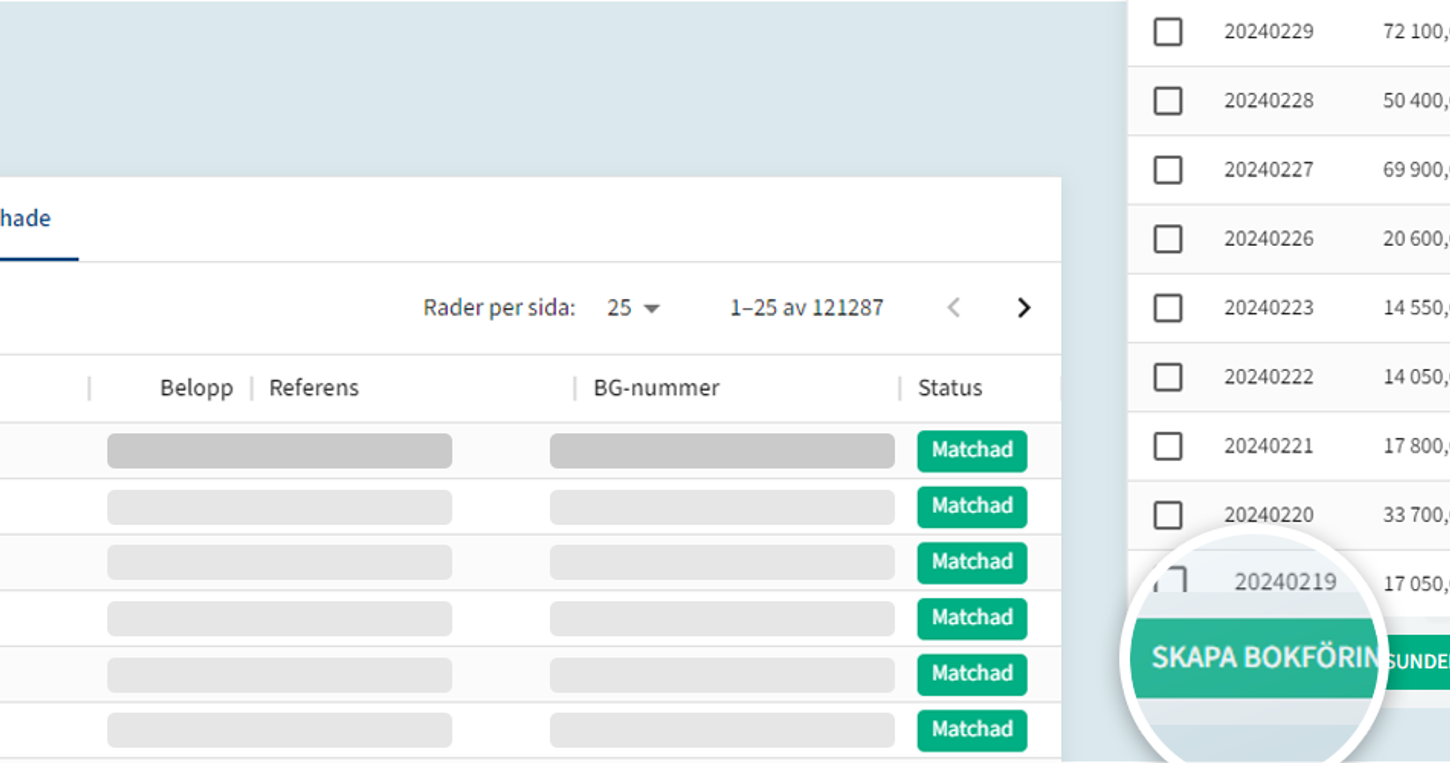Sort by the Belopp column header
The image size is (1450, 763).
coord(196,388)
